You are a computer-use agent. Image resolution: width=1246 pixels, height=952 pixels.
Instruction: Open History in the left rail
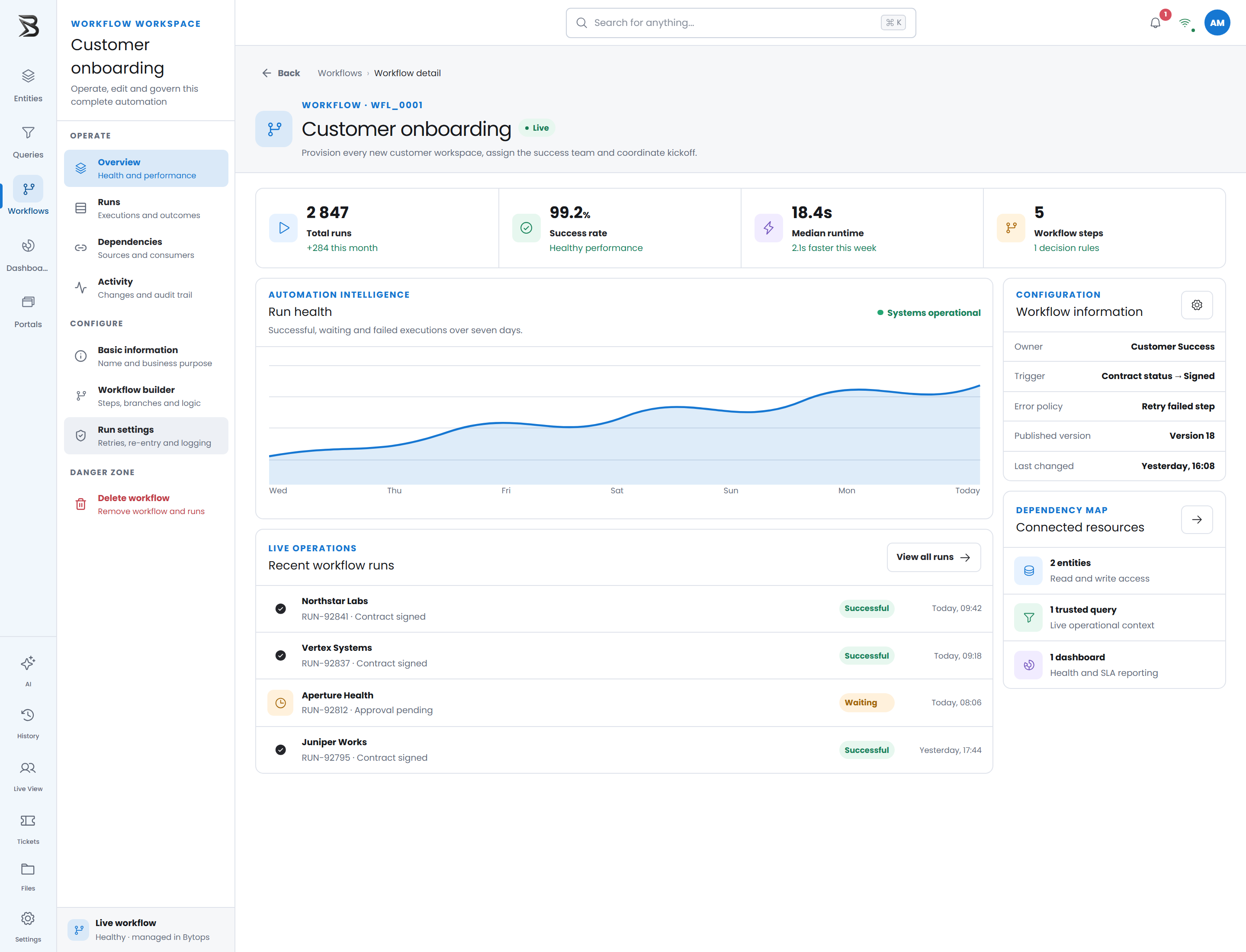coord(28,723)
